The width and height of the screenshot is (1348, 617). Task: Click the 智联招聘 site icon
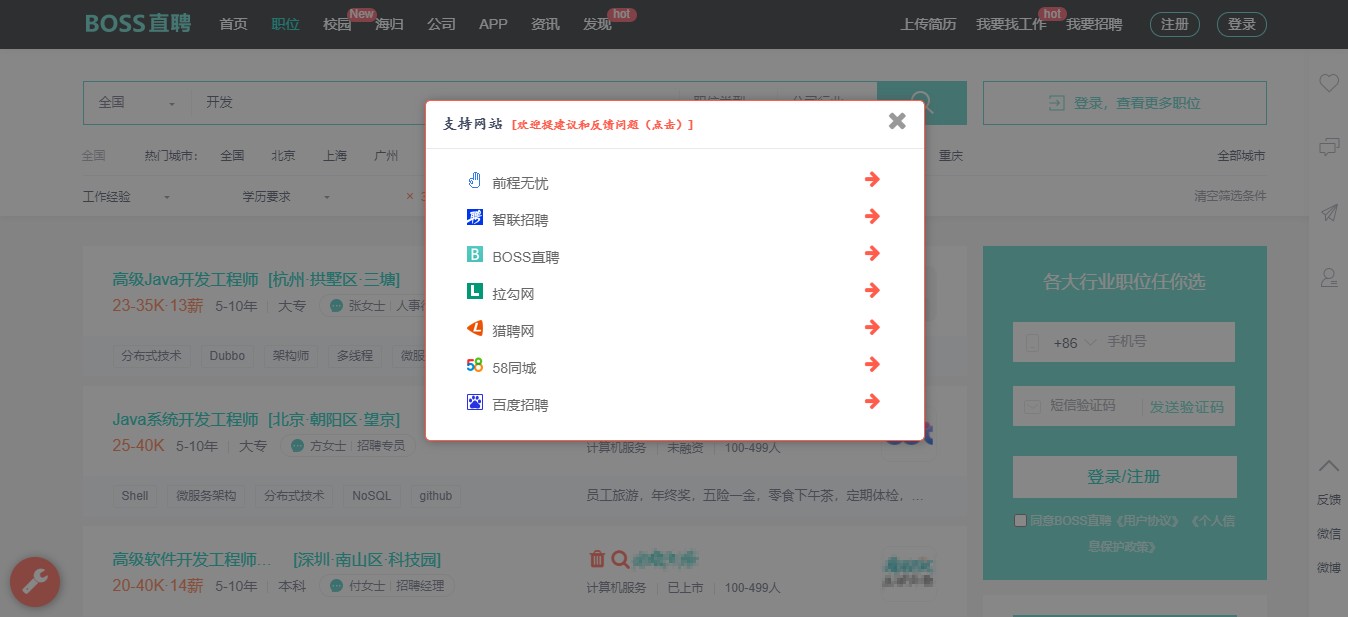[475, 218]
